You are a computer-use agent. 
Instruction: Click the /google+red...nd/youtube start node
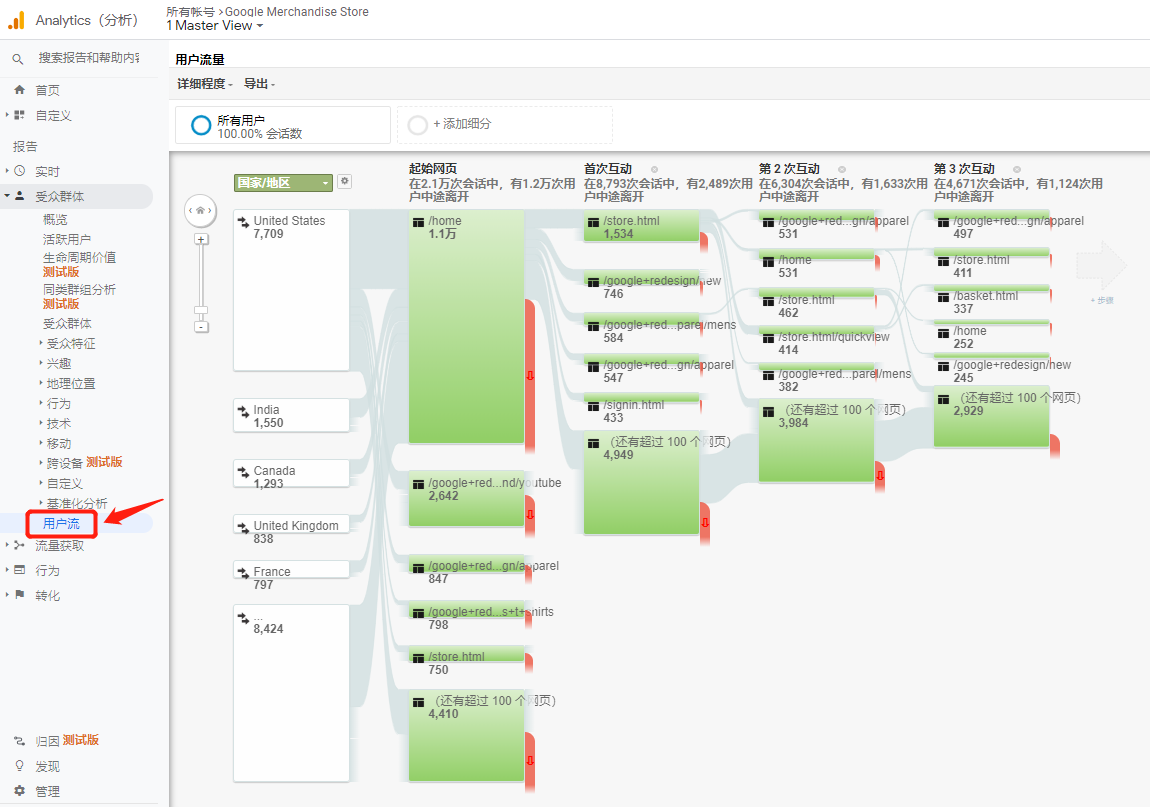466,499
